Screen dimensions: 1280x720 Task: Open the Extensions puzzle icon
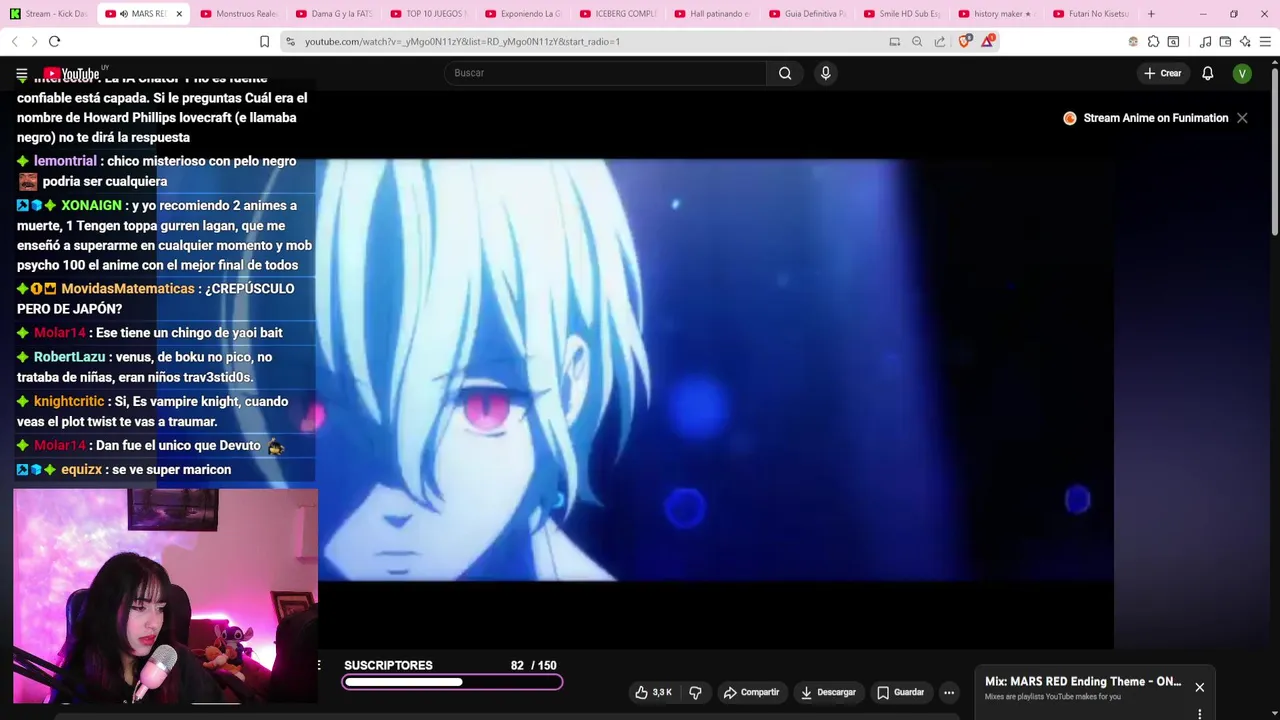(1153, 41)
